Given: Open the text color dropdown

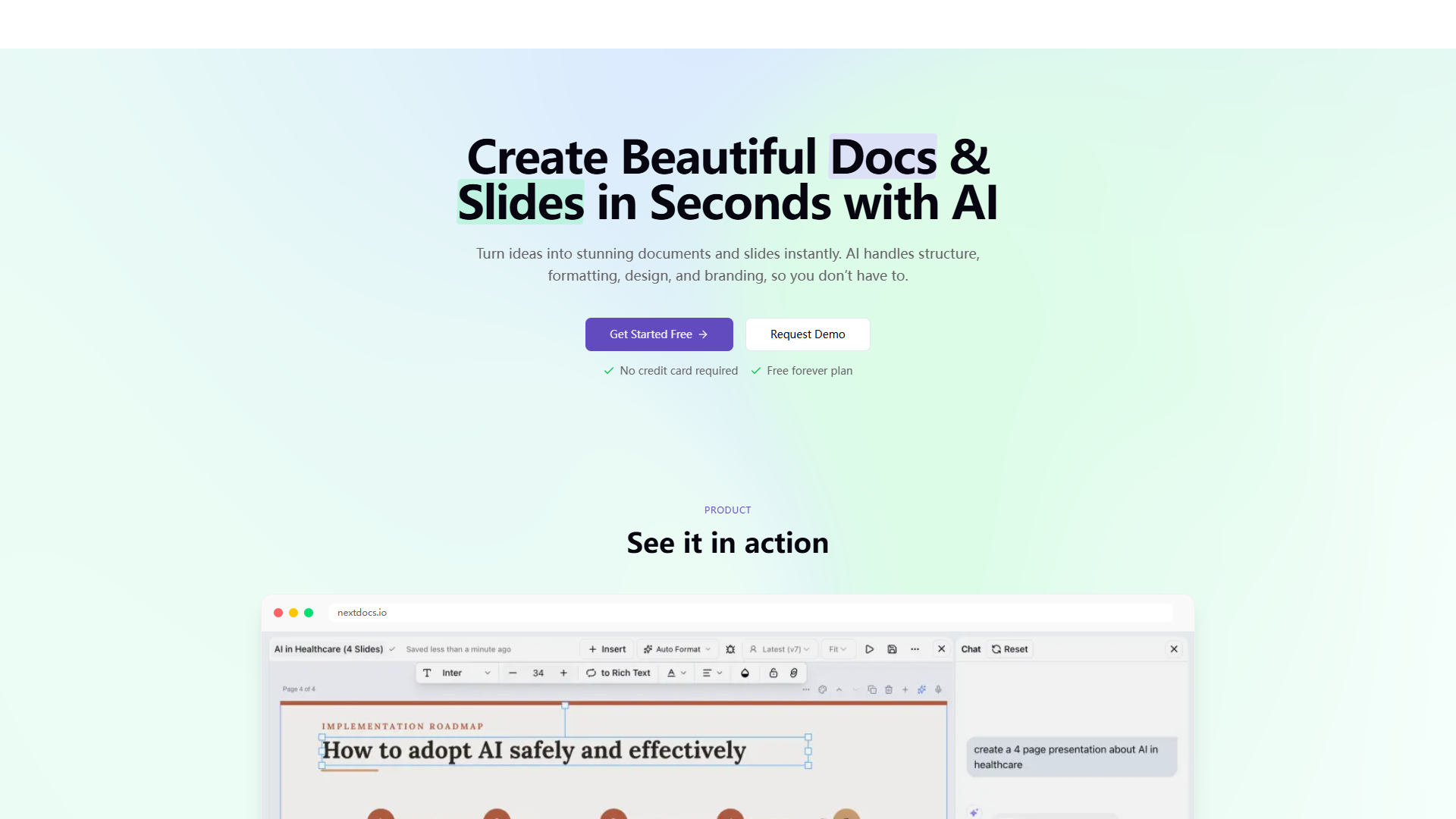Looking at the screenshot, I should pos(676,673).
